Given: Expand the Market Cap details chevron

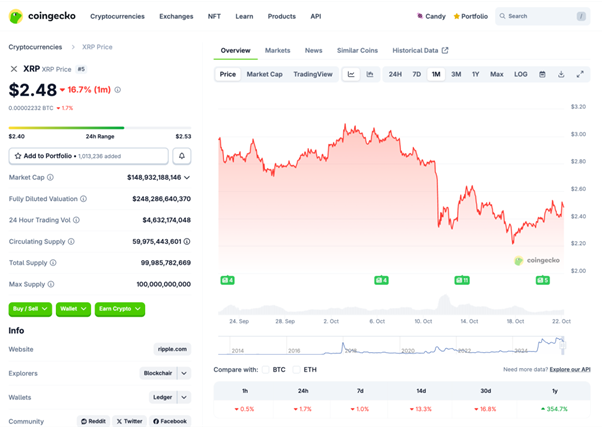Looking at the screenshot, I should click(x=187, y=177).
